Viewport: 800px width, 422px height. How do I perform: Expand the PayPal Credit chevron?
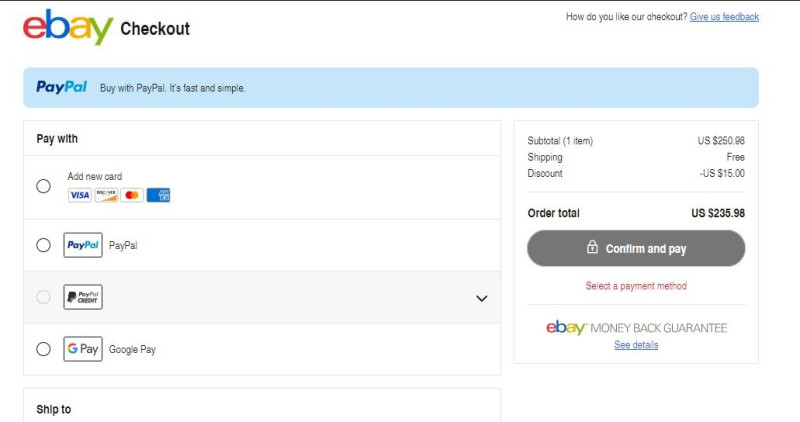tap(482, 298)
